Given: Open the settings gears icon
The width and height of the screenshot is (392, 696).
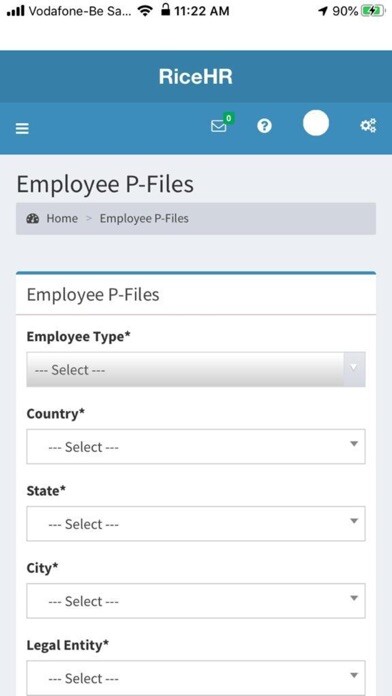Looking at the screenshot, I should point(368,126).
